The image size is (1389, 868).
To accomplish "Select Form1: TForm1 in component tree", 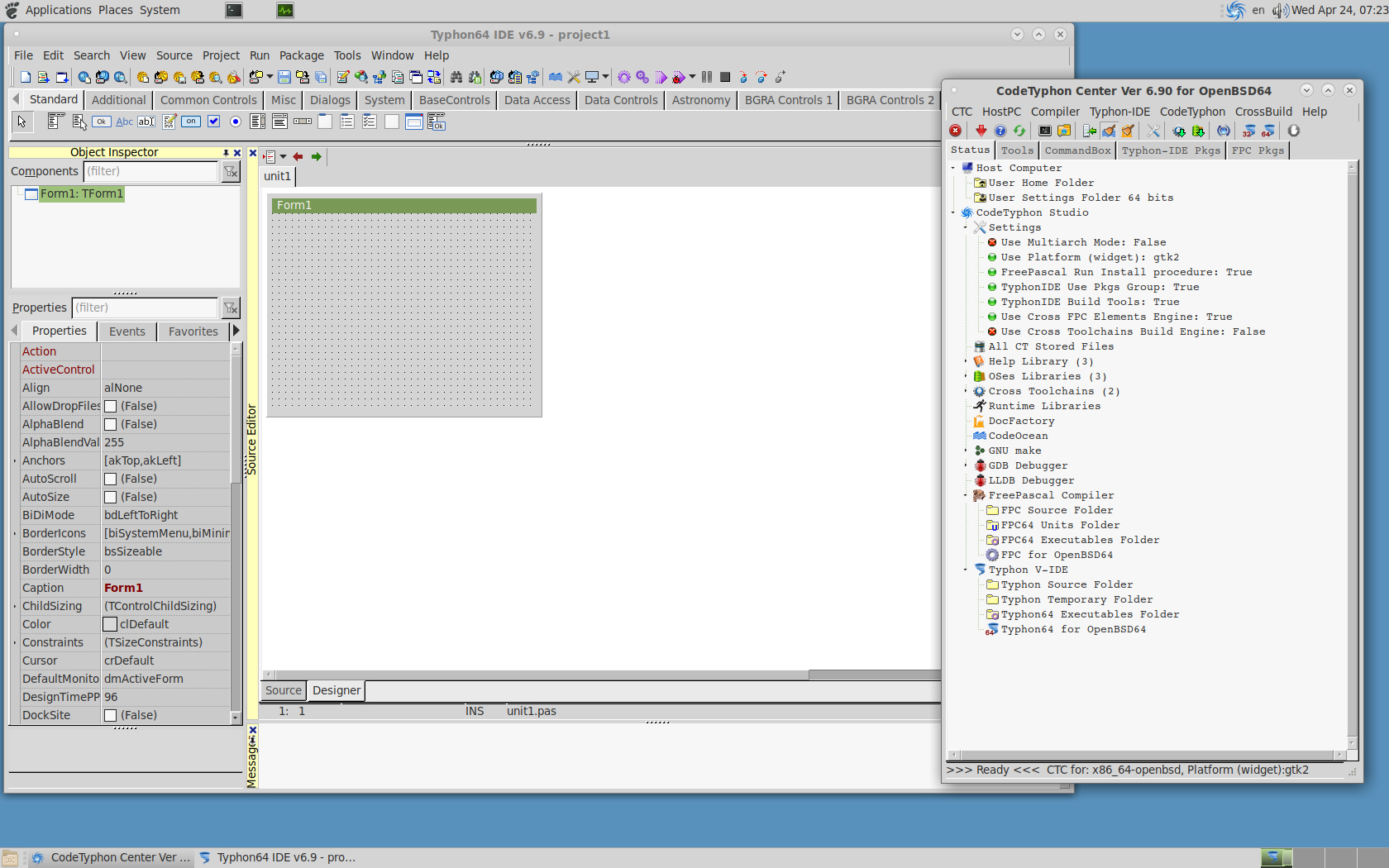I will (x=81, y=193).
